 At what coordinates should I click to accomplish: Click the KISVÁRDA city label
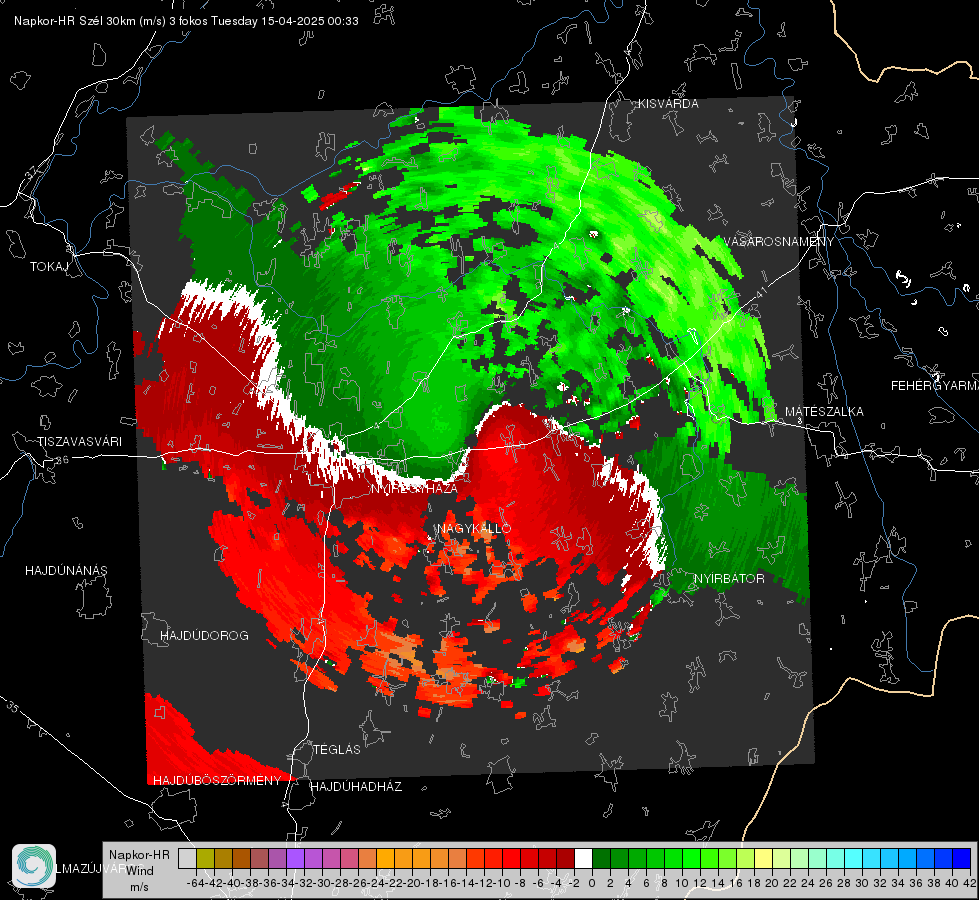pyautogui.click(x=668, y=104)
